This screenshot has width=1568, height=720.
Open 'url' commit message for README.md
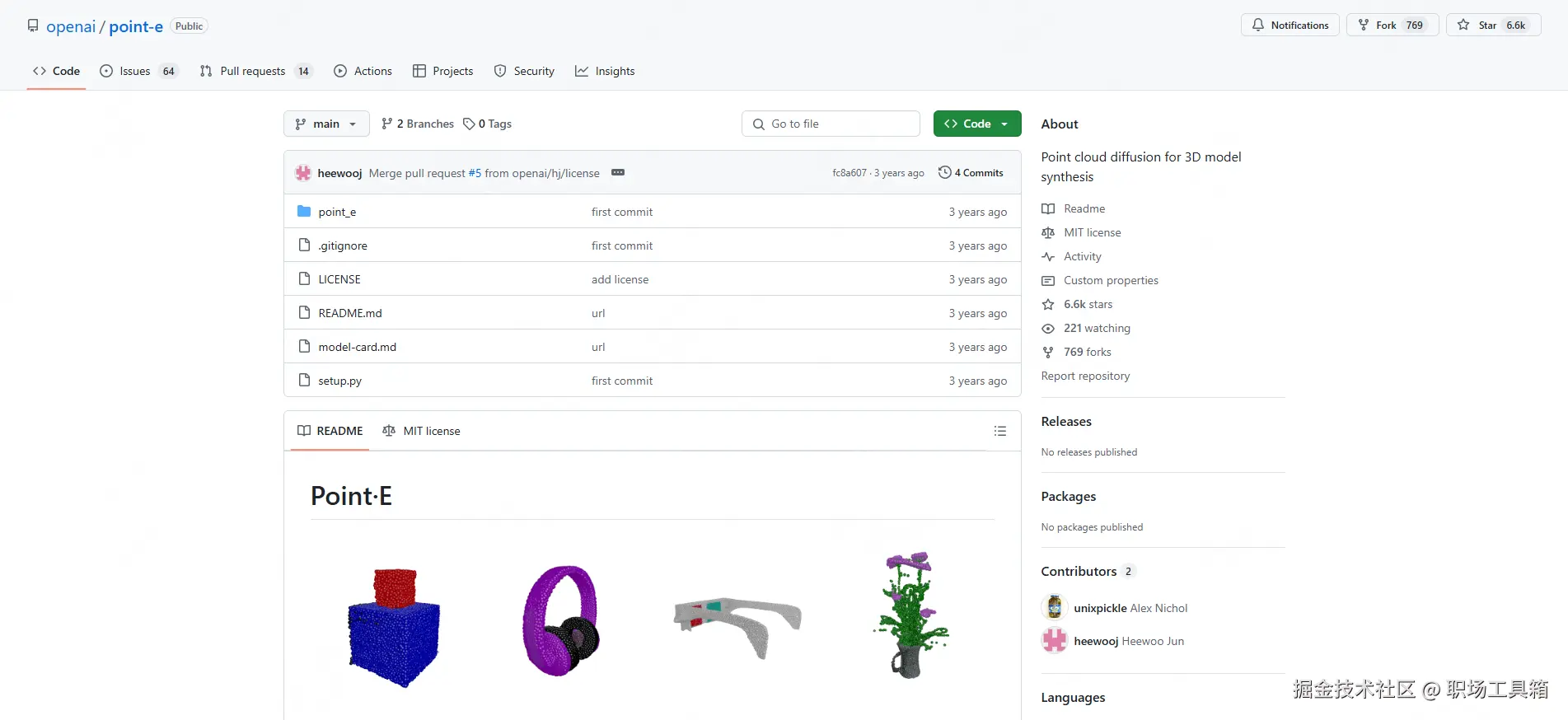click(598, 313)
